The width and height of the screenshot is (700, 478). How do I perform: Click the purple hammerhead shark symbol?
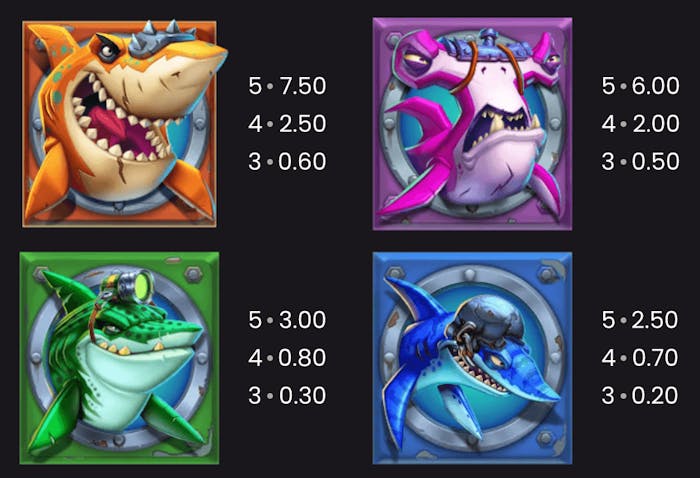coord(472,124)
